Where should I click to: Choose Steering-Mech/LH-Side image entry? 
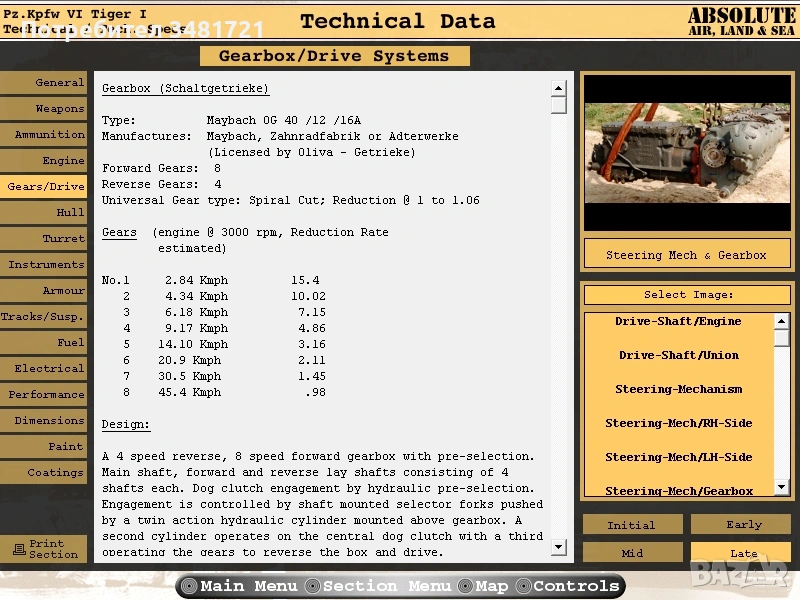click(678, 457)
